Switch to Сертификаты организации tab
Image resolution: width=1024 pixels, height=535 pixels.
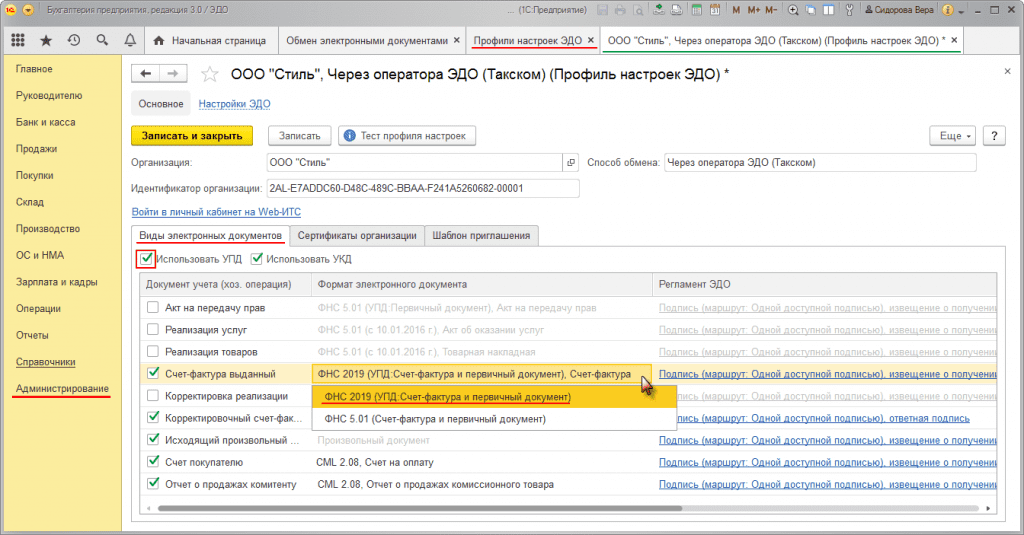coord(357,235)
